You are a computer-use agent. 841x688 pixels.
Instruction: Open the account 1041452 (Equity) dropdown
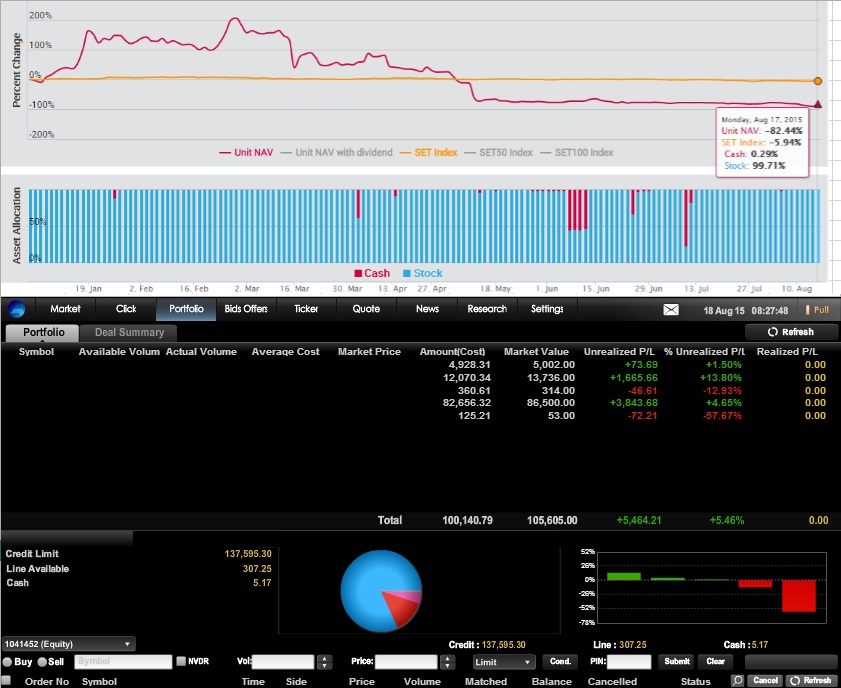(x=68, y=644)
